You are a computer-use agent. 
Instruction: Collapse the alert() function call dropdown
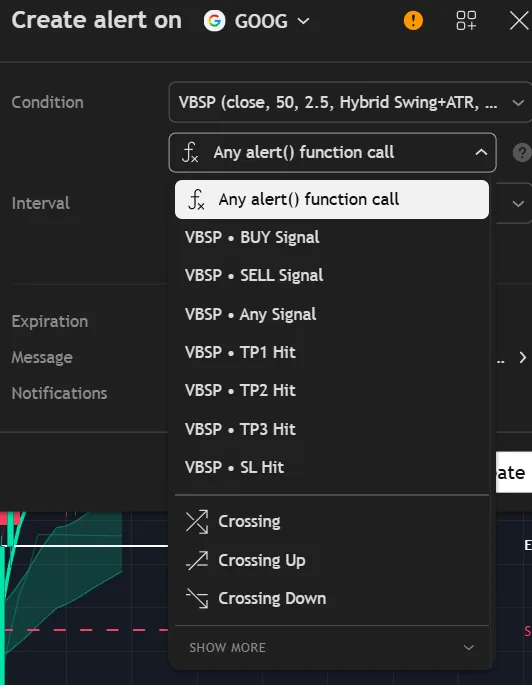(332, 152)
